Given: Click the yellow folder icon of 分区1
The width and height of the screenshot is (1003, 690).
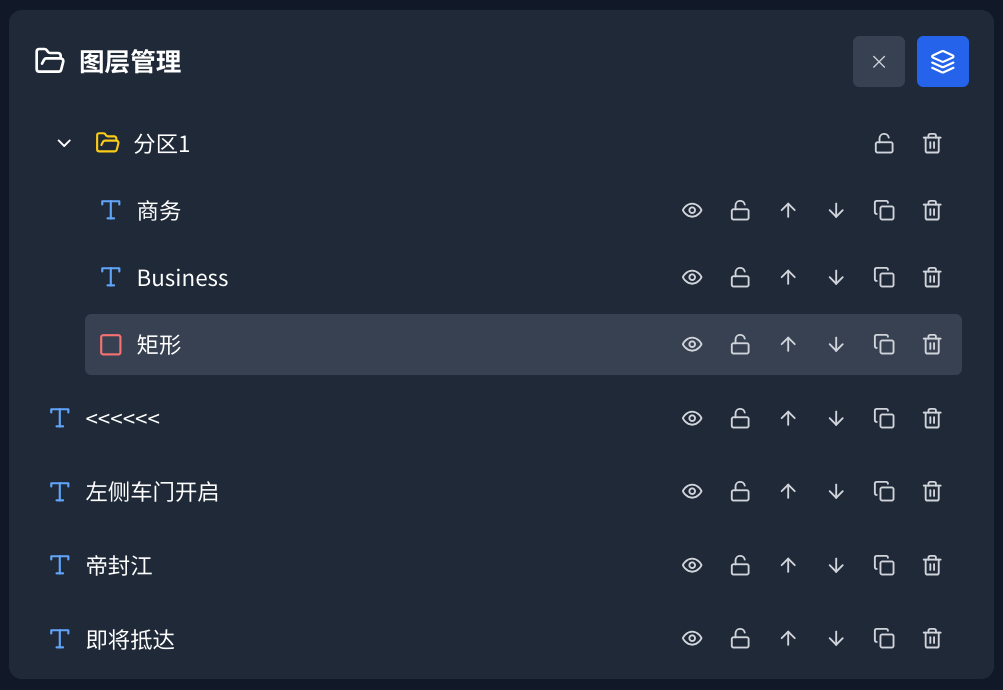Looking at the screenshot, I should point(106,143).
